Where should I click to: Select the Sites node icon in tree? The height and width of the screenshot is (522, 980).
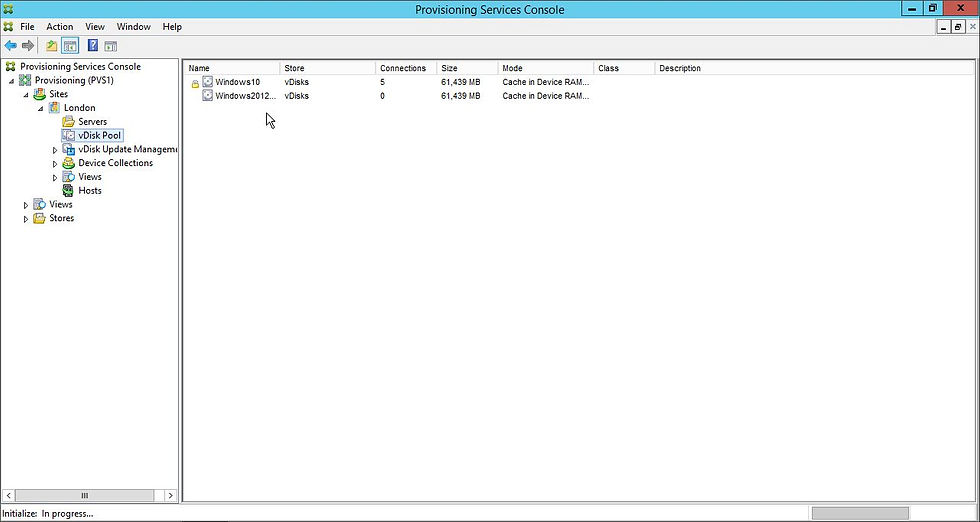[39, 94]
